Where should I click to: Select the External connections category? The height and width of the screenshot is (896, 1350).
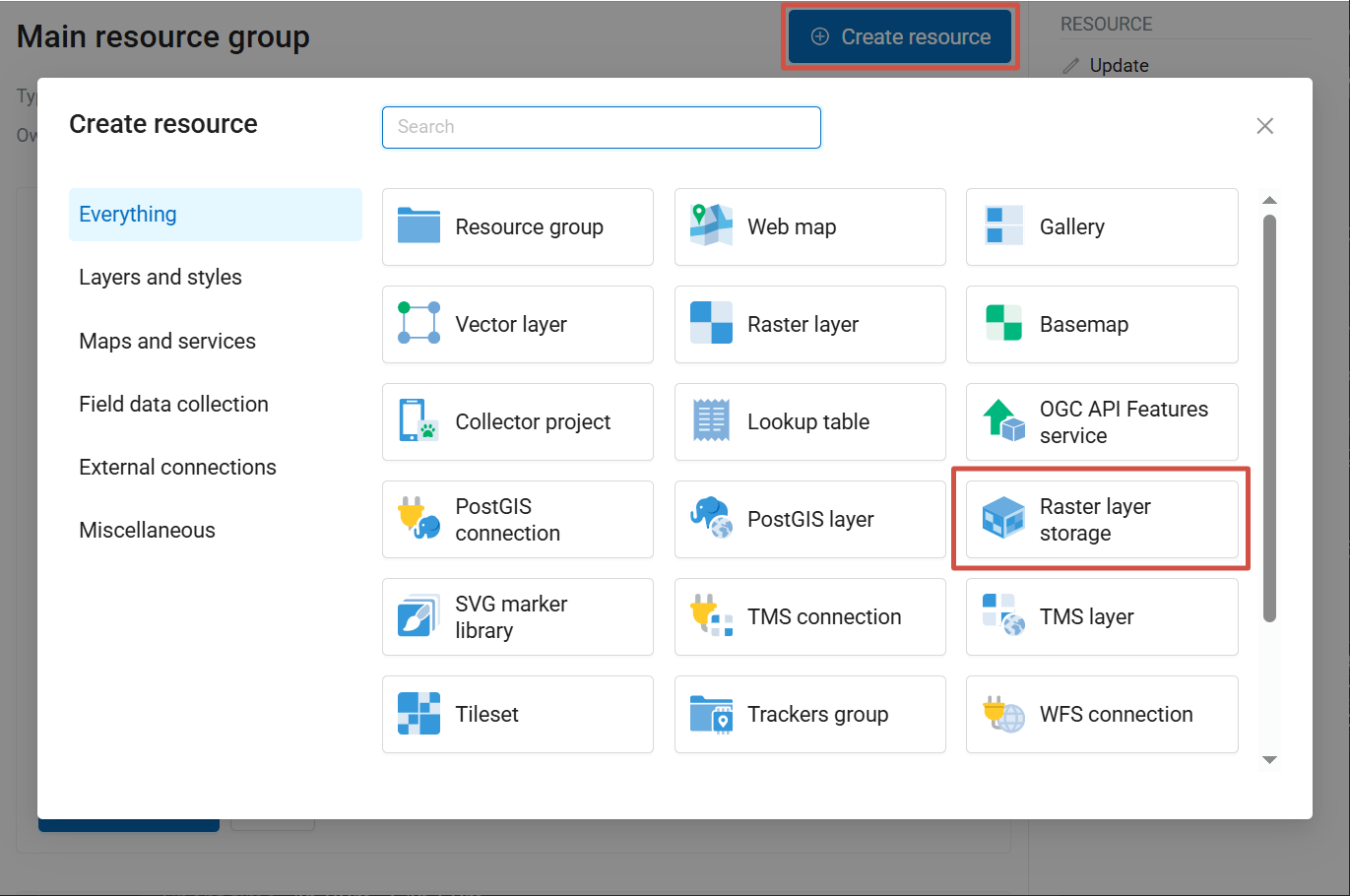pyautogui.click(x=177, y=467)
